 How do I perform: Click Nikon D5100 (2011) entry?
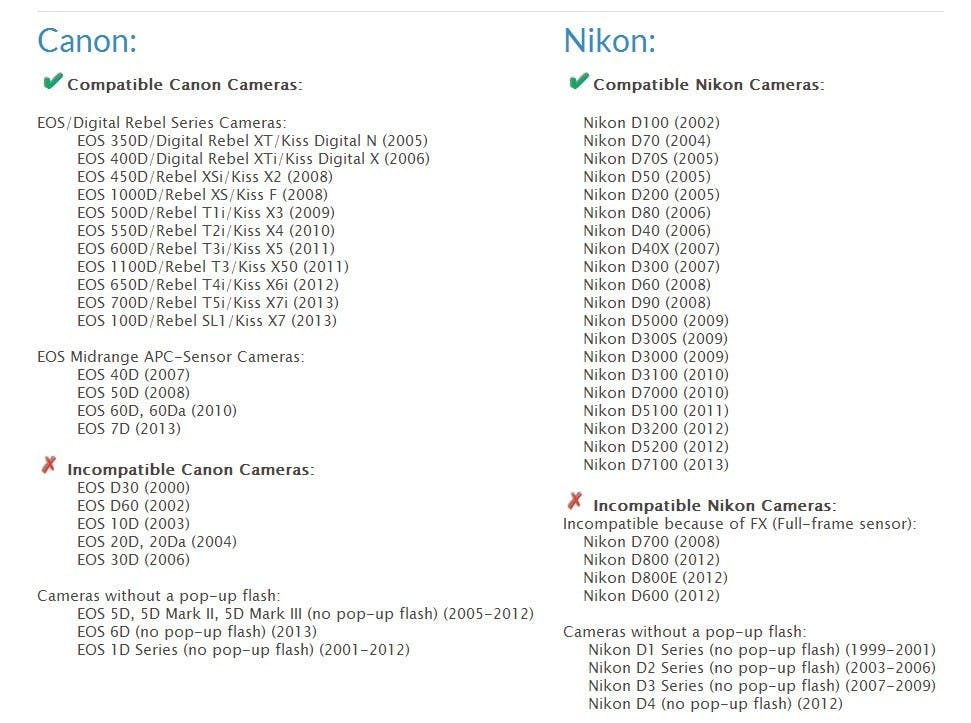pos(656,410)
